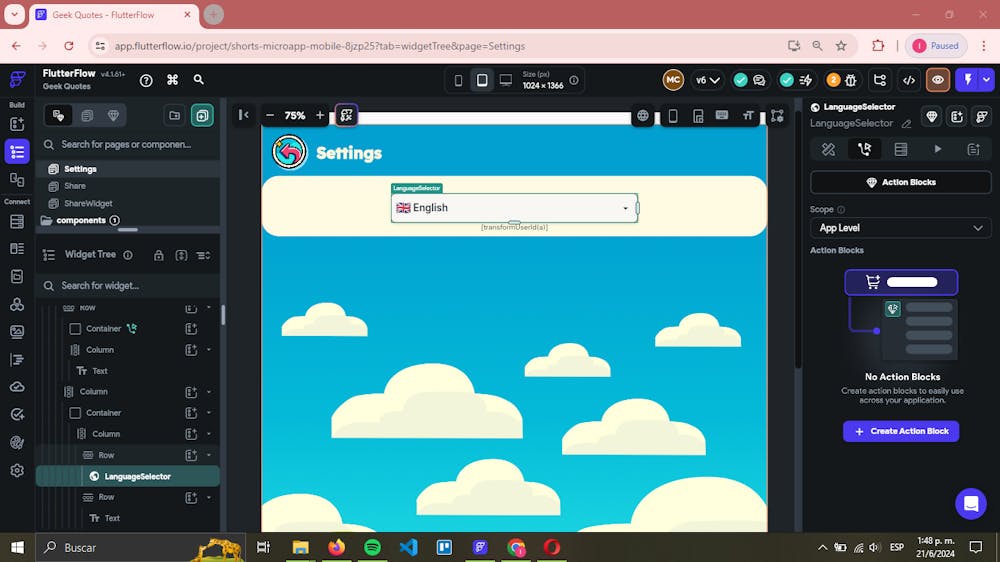Click the edit pencil next to LanguageSelector name

coord(906,124)
